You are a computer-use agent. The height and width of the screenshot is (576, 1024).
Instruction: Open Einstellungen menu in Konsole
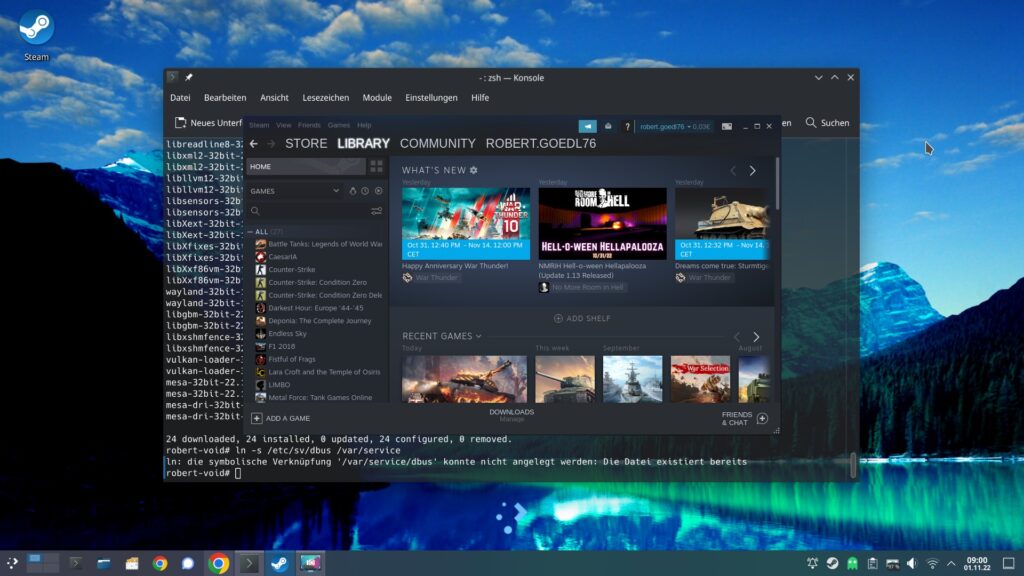click(432, 98)
